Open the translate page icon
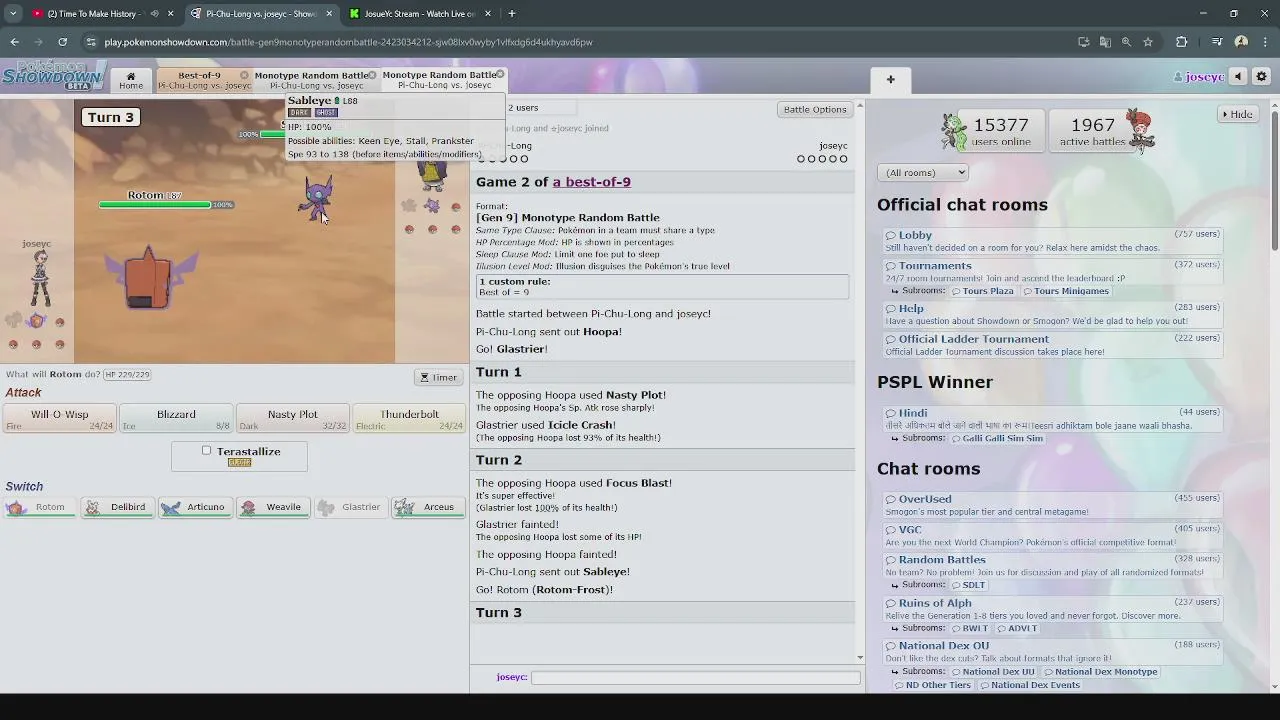The height and width of the screenshot is (720, 1280). [1105, 42]
